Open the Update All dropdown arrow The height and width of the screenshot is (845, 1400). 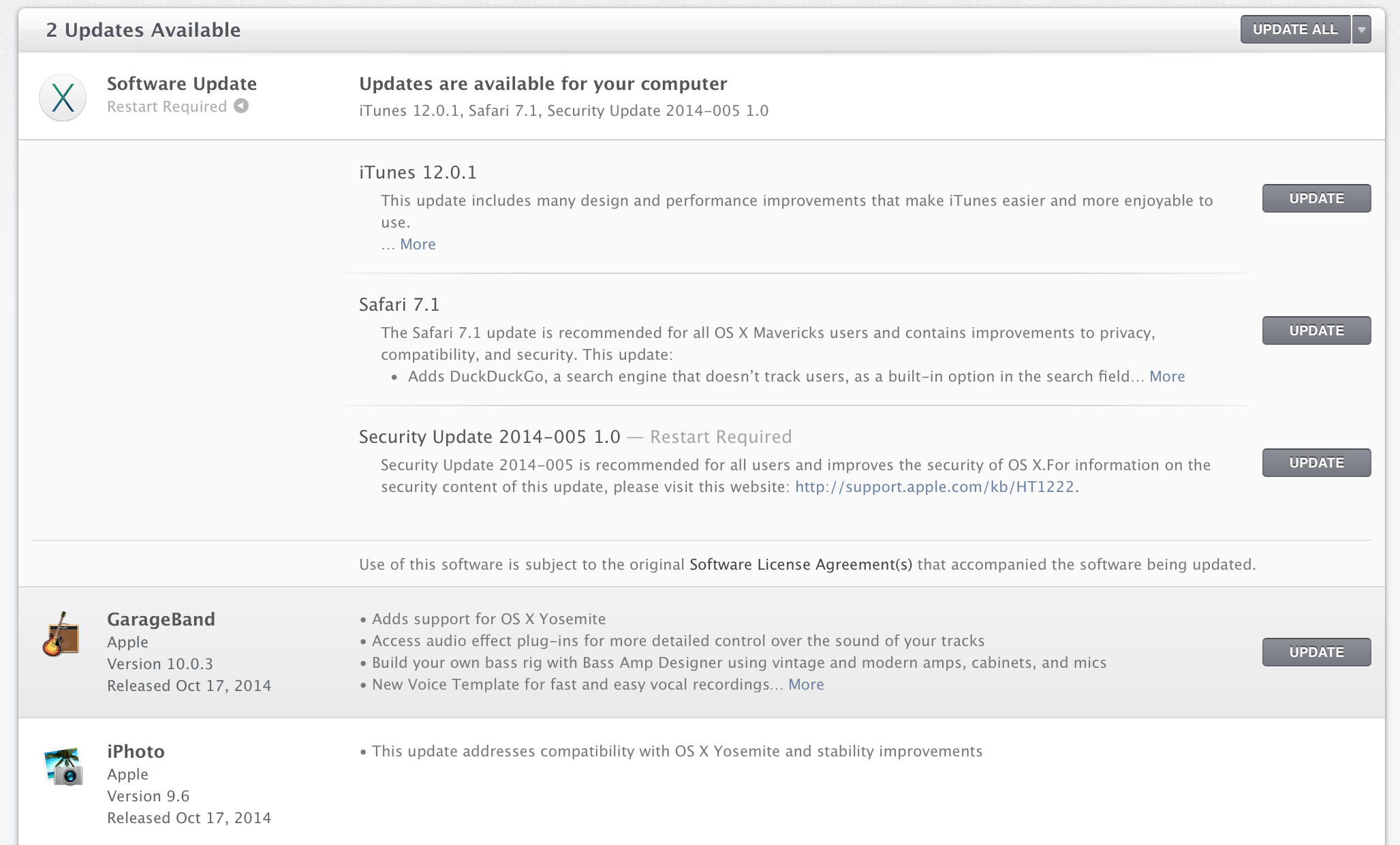1361,29
